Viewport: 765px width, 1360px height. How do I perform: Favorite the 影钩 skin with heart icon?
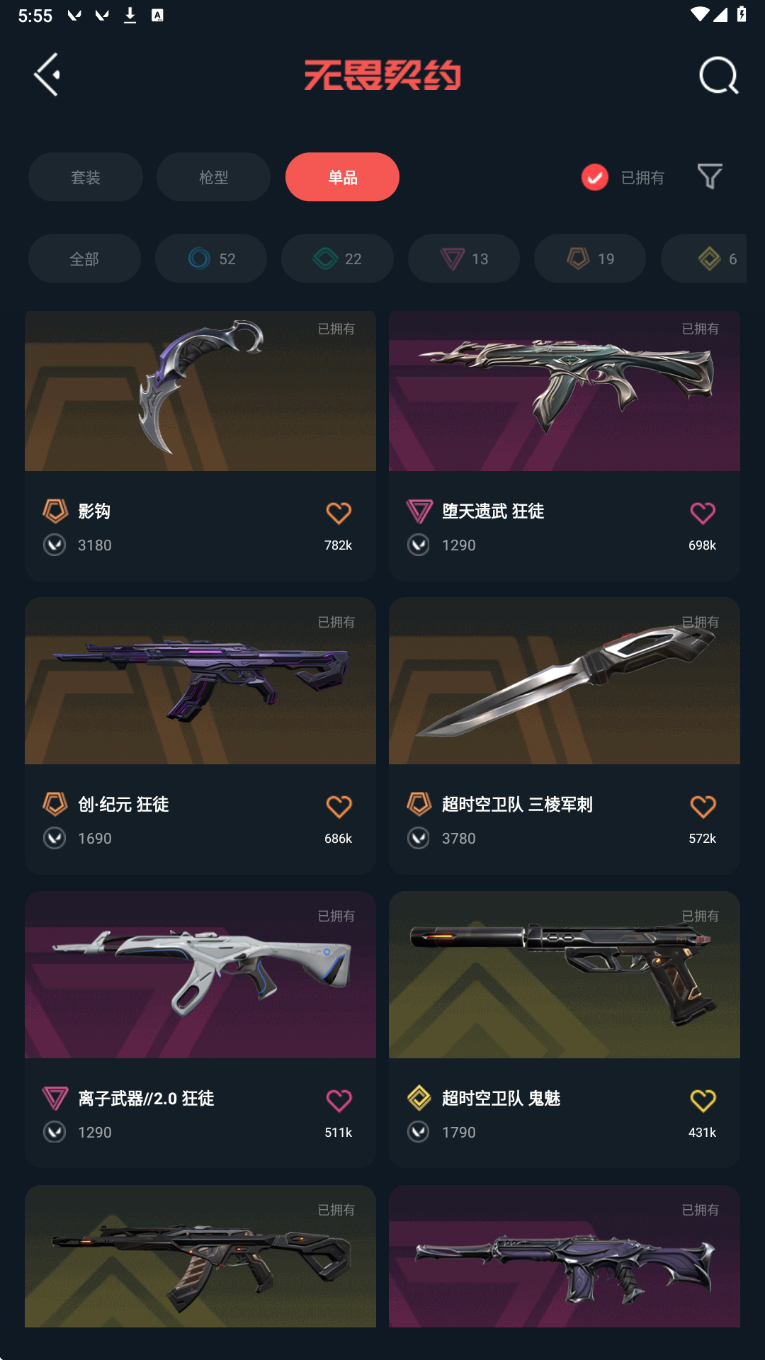[339, 513]
